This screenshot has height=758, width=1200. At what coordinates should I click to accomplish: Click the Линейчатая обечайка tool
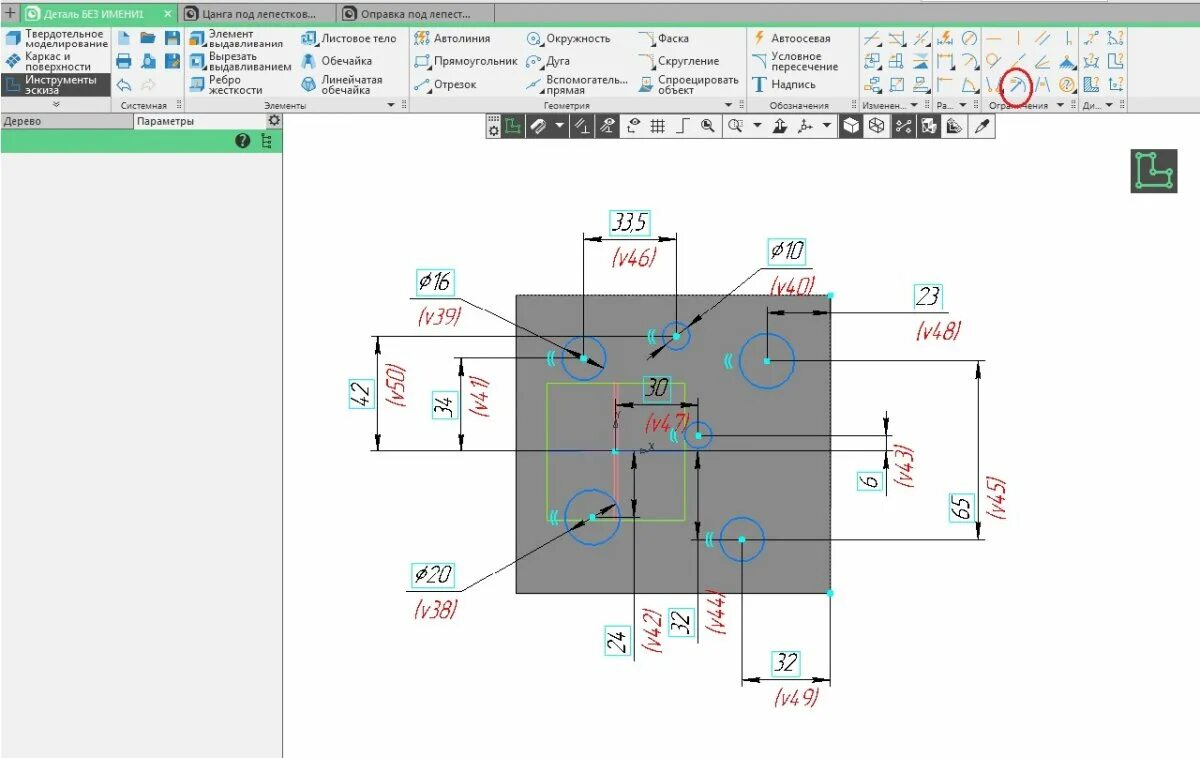click(x=342, y=84)
